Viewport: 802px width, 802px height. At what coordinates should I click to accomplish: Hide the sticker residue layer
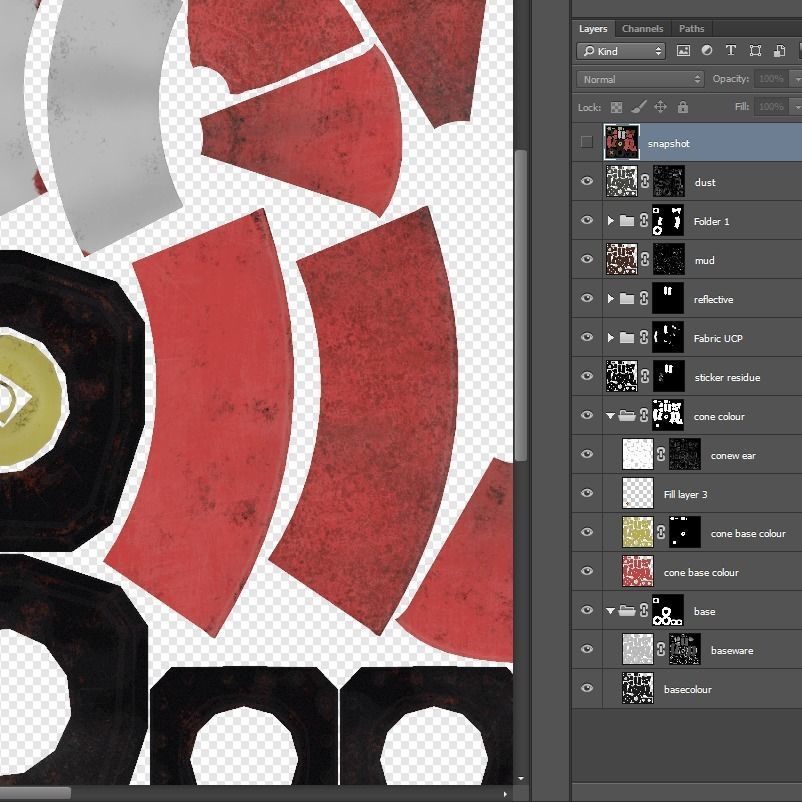(587, 376)
